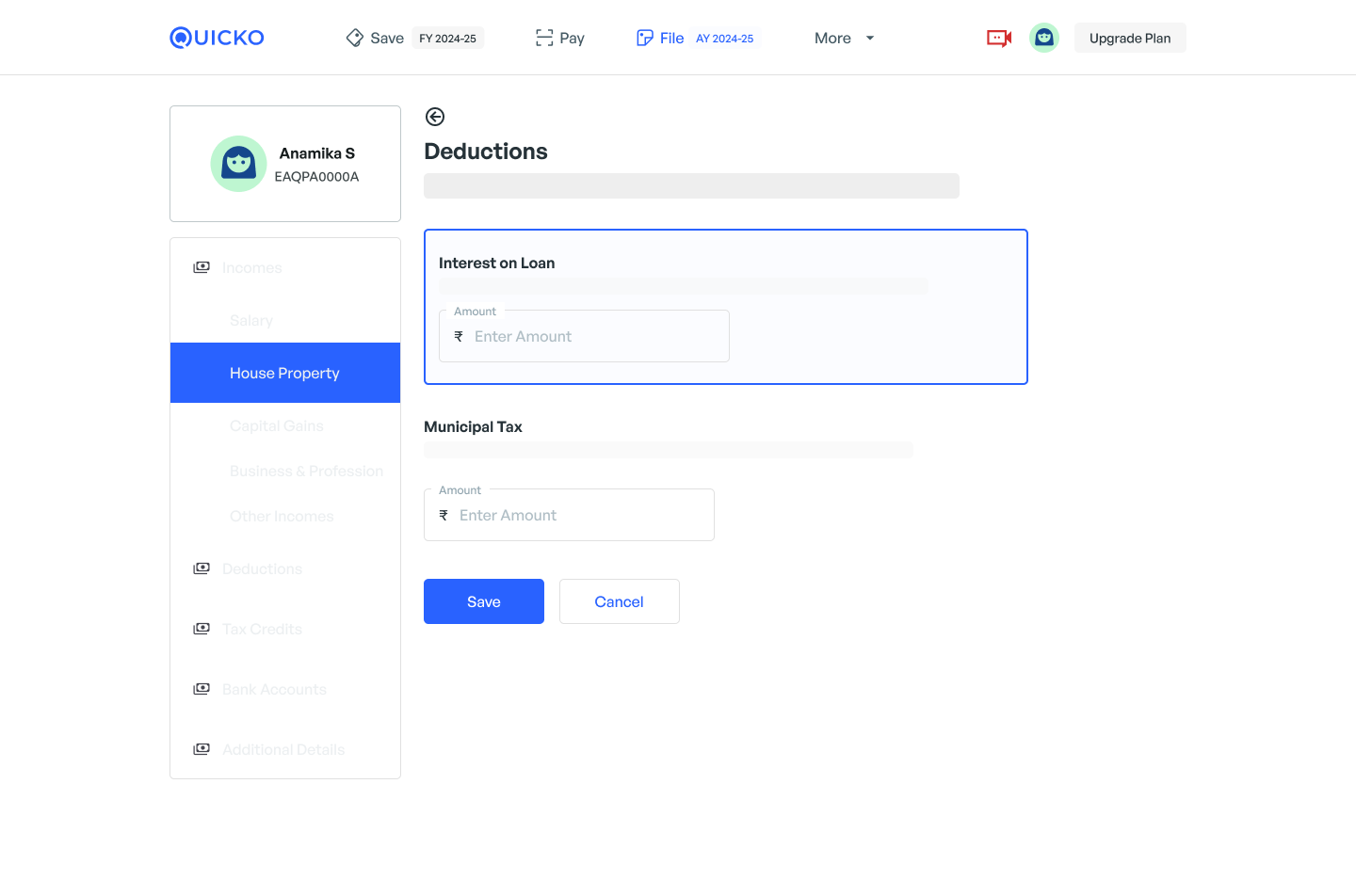Select House Property in sidebar

click(x=284, y=373)
